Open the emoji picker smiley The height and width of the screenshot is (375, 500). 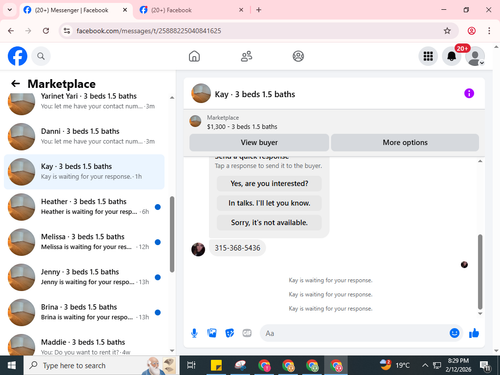454,333
